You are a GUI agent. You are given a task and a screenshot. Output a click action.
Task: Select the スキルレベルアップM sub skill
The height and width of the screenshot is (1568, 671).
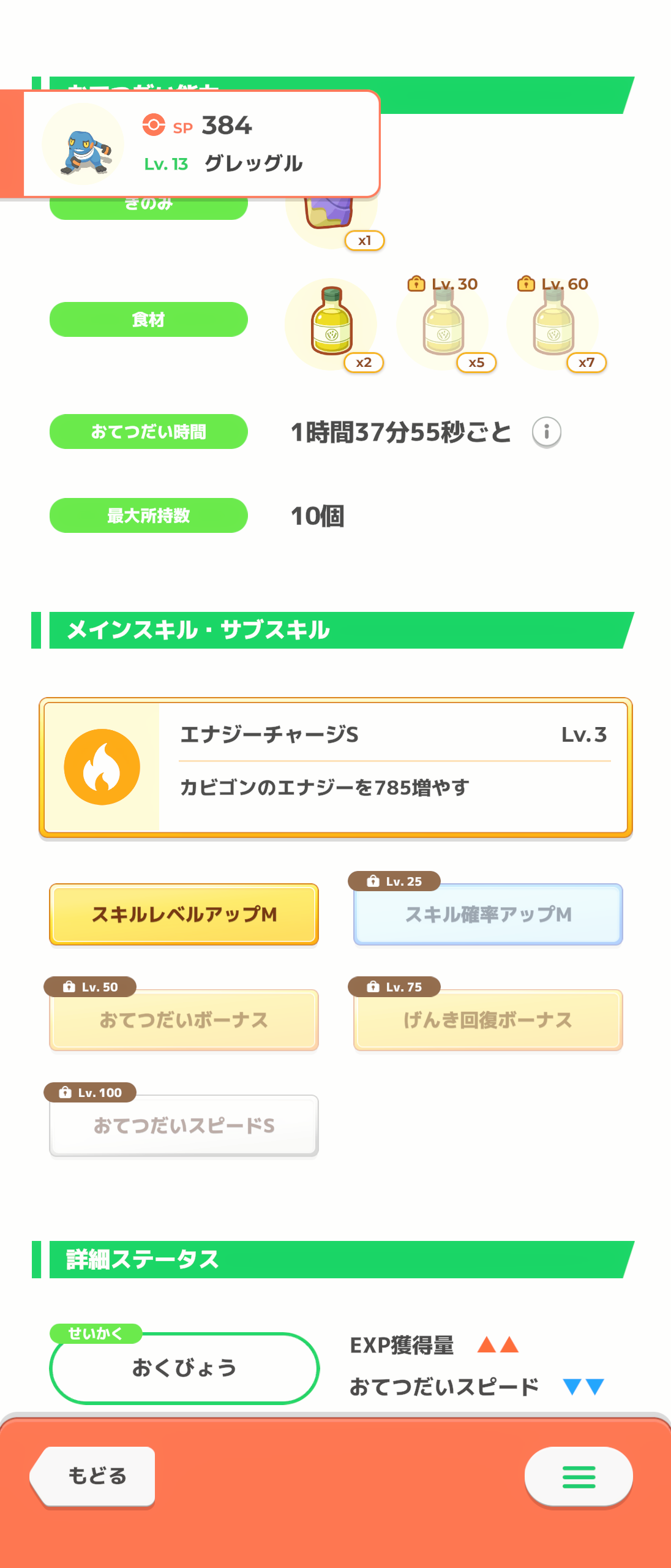click(184, 914)
